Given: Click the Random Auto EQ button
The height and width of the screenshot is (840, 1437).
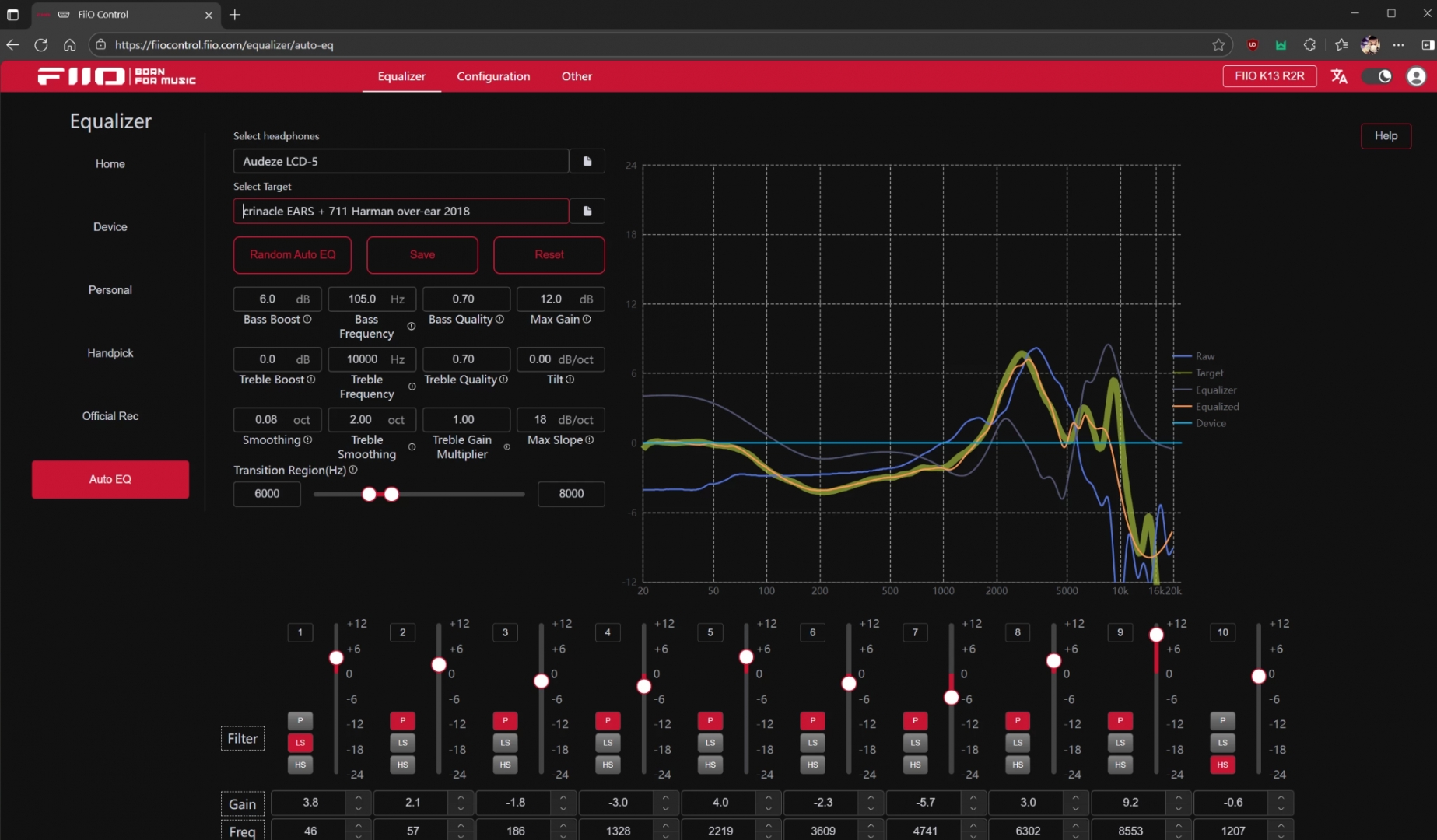Looking at the screenshot, I should 293,255.
